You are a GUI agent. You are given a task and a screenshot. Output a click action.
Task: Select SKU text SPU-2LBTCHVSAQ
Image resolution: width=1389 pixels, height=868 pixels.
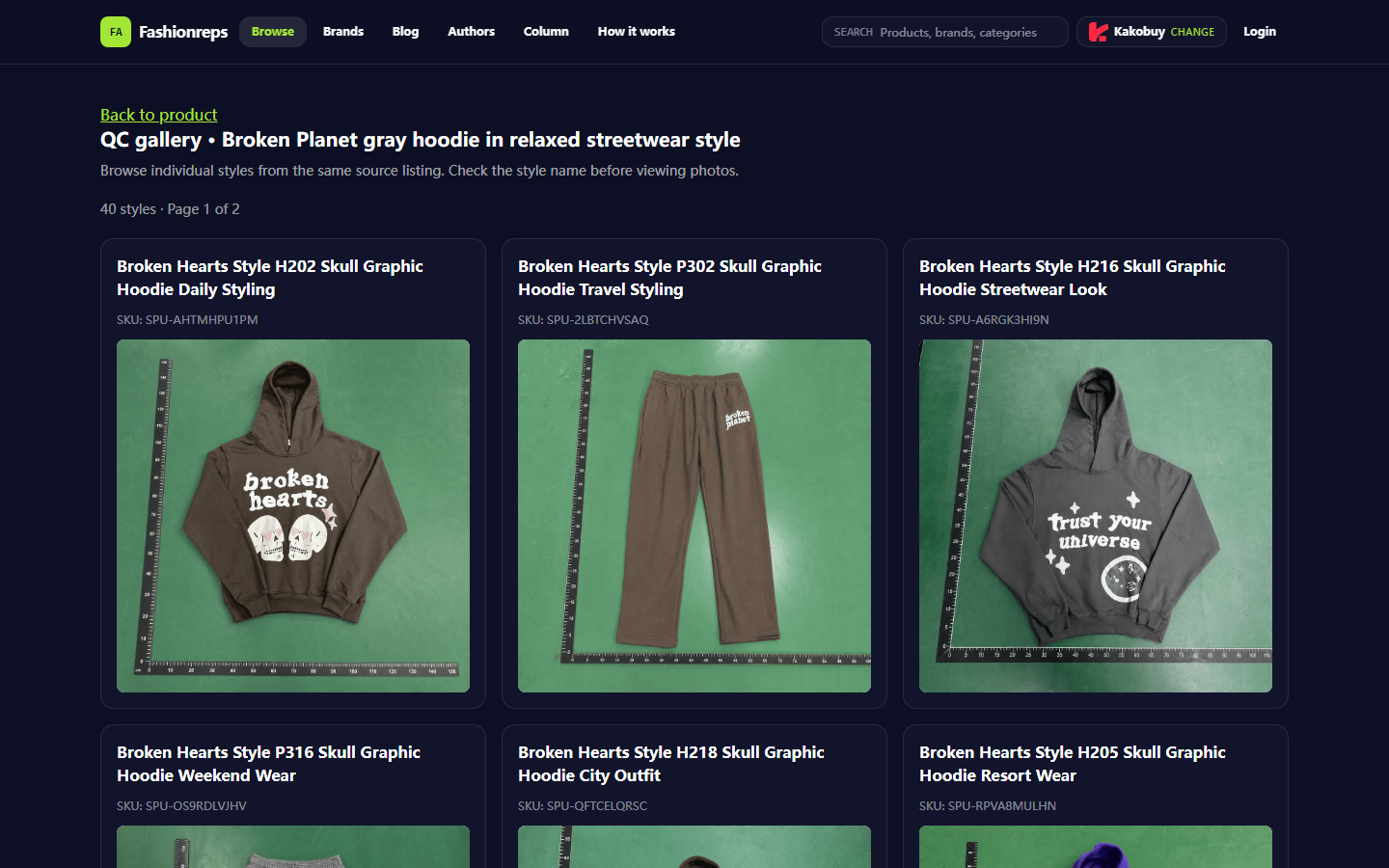598,320
